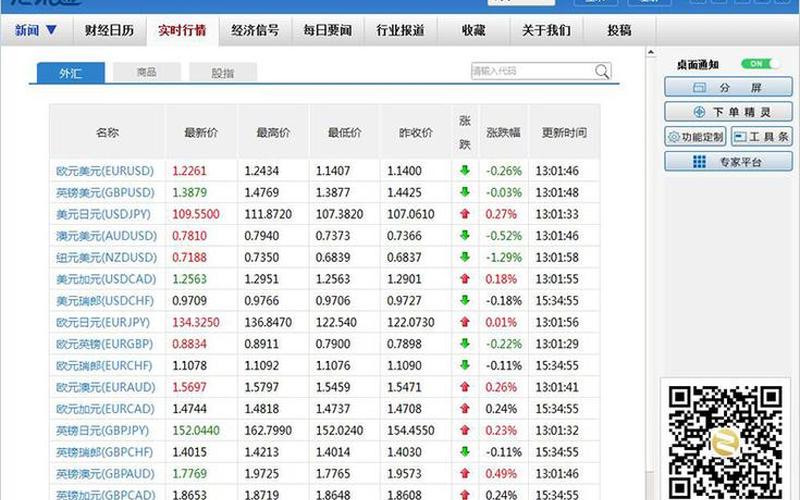Viewport: 800px width, 500px height.
Task: Open 关于我们 tab
Action: (546, 31)
